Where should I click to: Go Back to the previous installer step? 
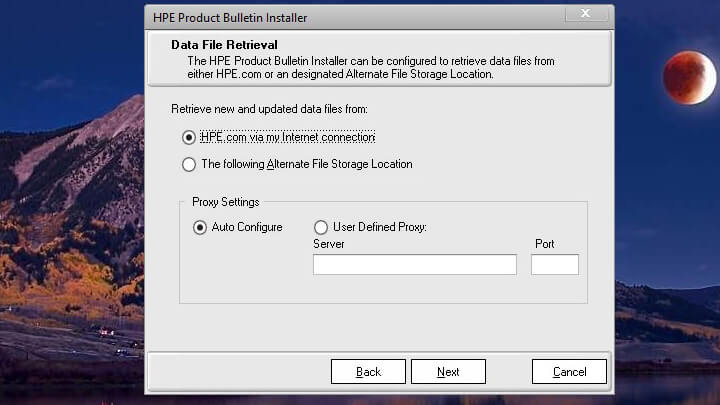click(368, 372)
